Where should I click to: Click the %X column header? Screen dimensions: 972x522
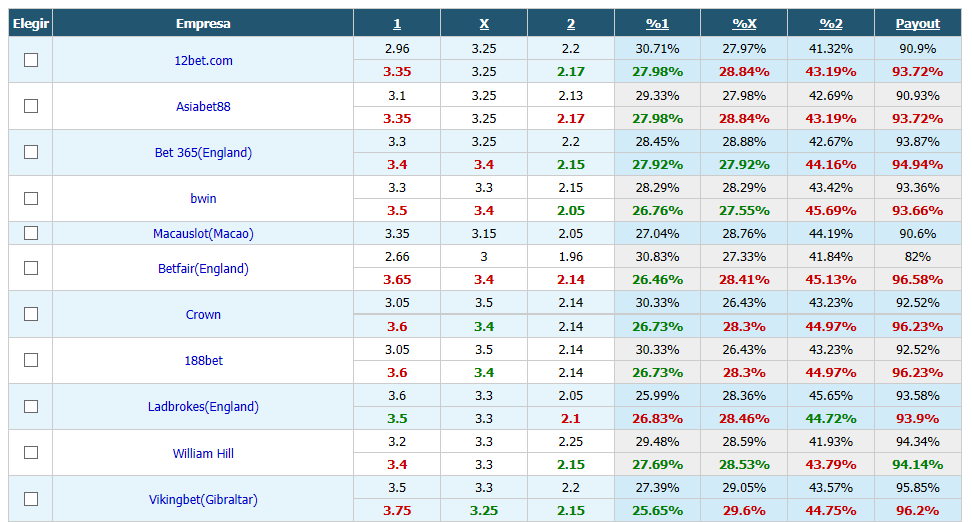coord(744,24)
